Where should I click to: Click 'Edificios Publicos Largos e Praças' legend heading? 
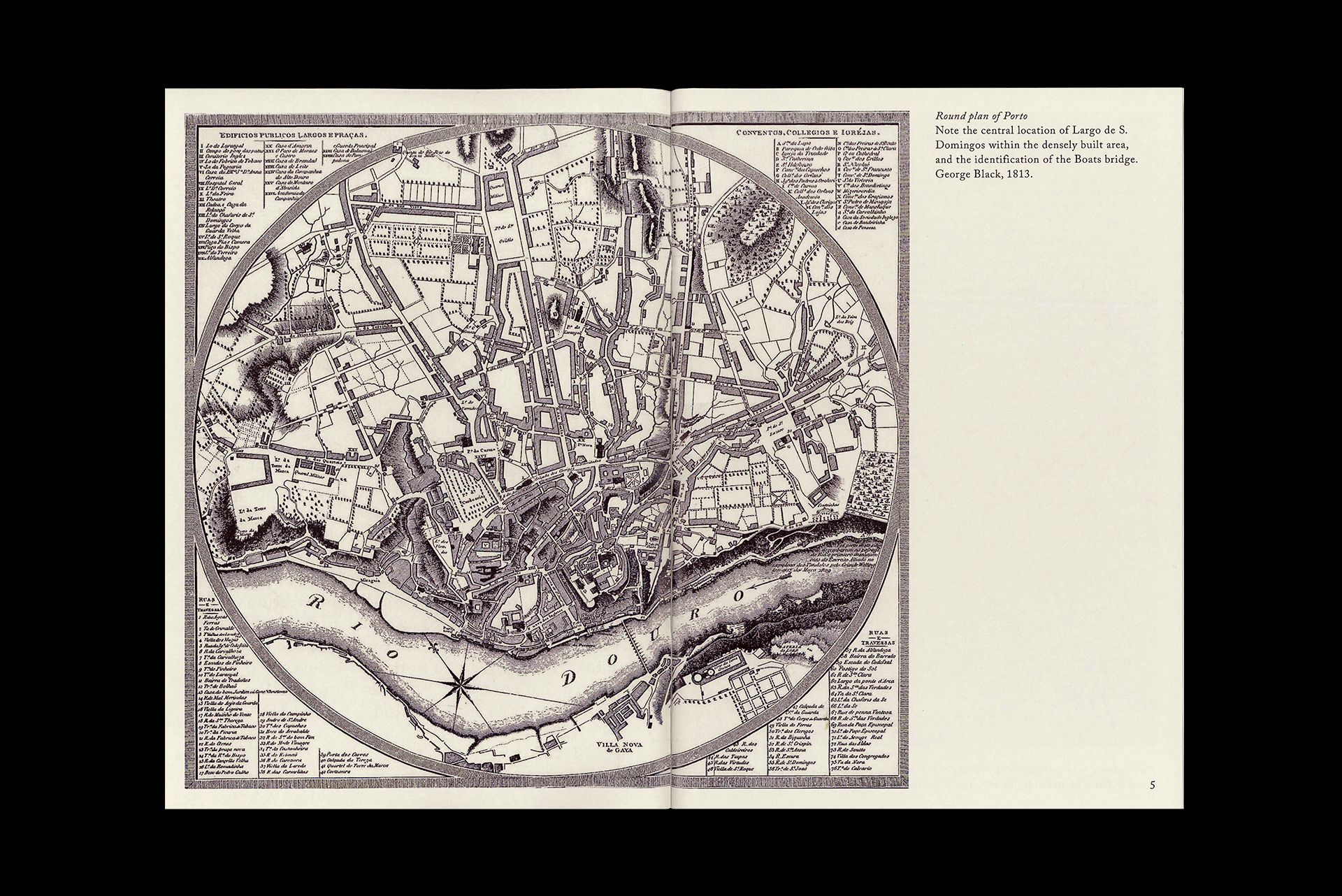[292, 137]
